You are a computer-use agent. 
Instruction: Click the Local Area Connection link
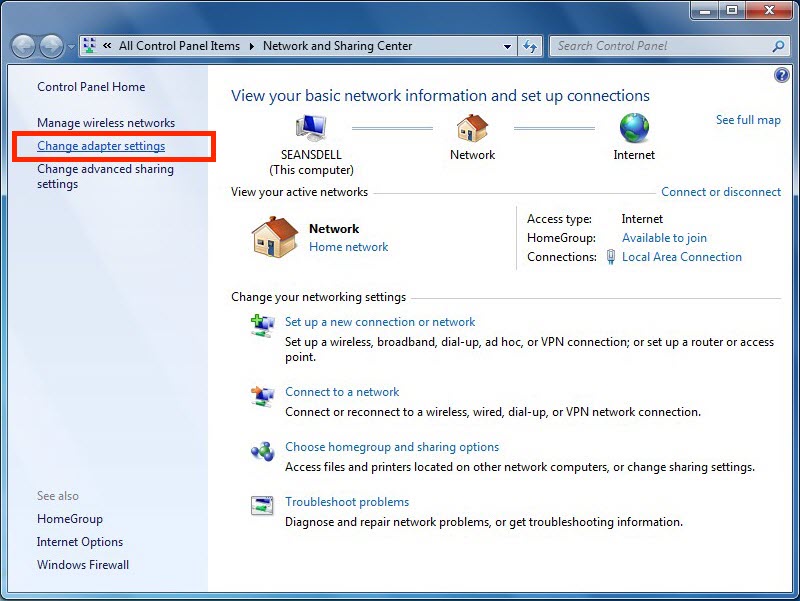[x=681, y=257]
